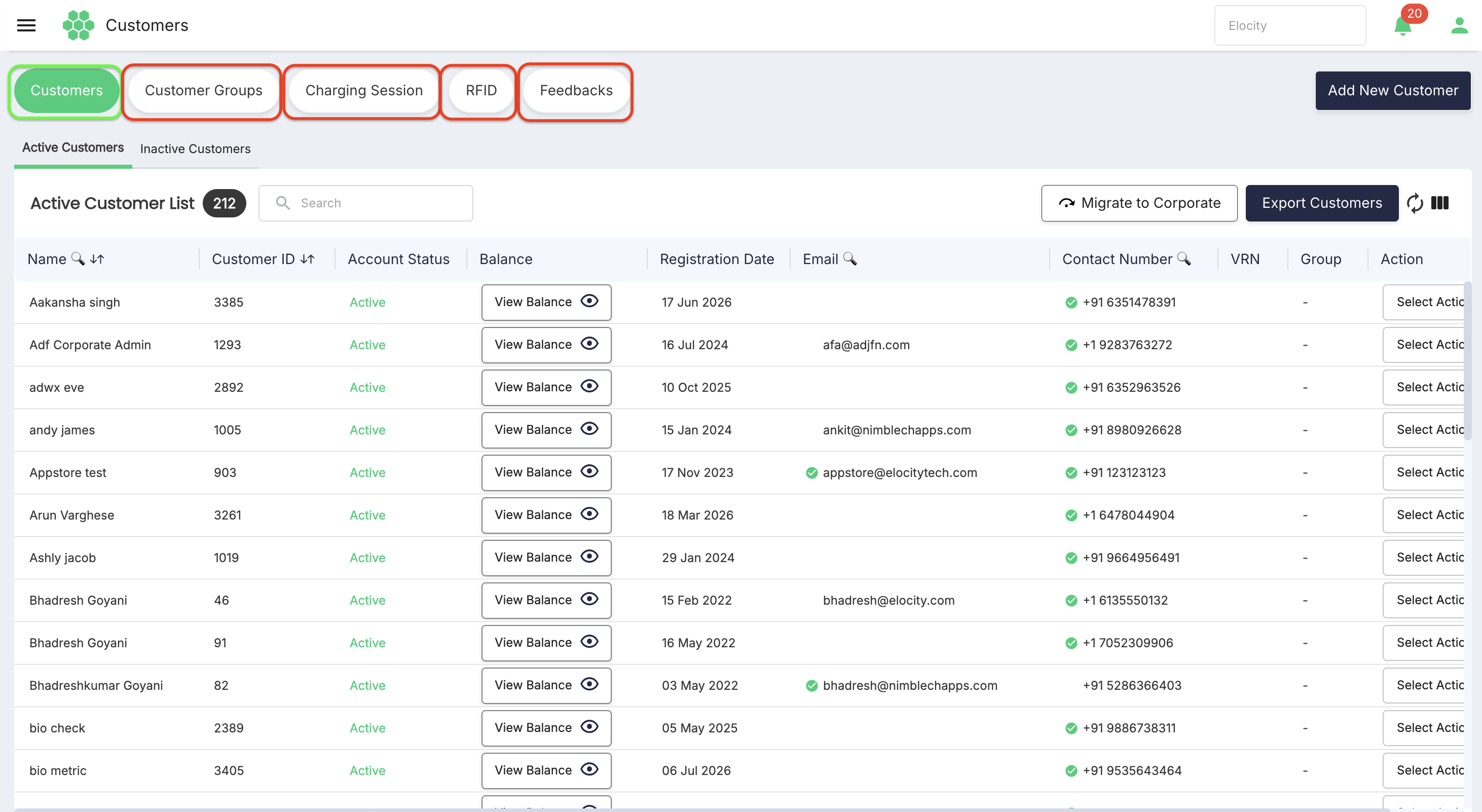Open the RFID tab
The height and width of the screenshot is (812, 1482).
point(481,91)
